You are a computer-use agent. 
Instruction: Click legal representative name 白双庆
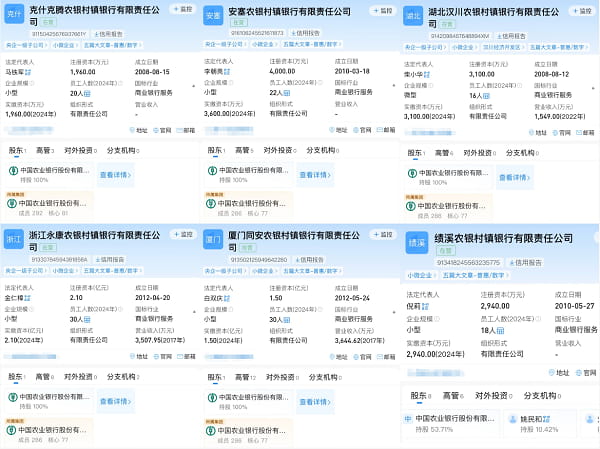214,298
